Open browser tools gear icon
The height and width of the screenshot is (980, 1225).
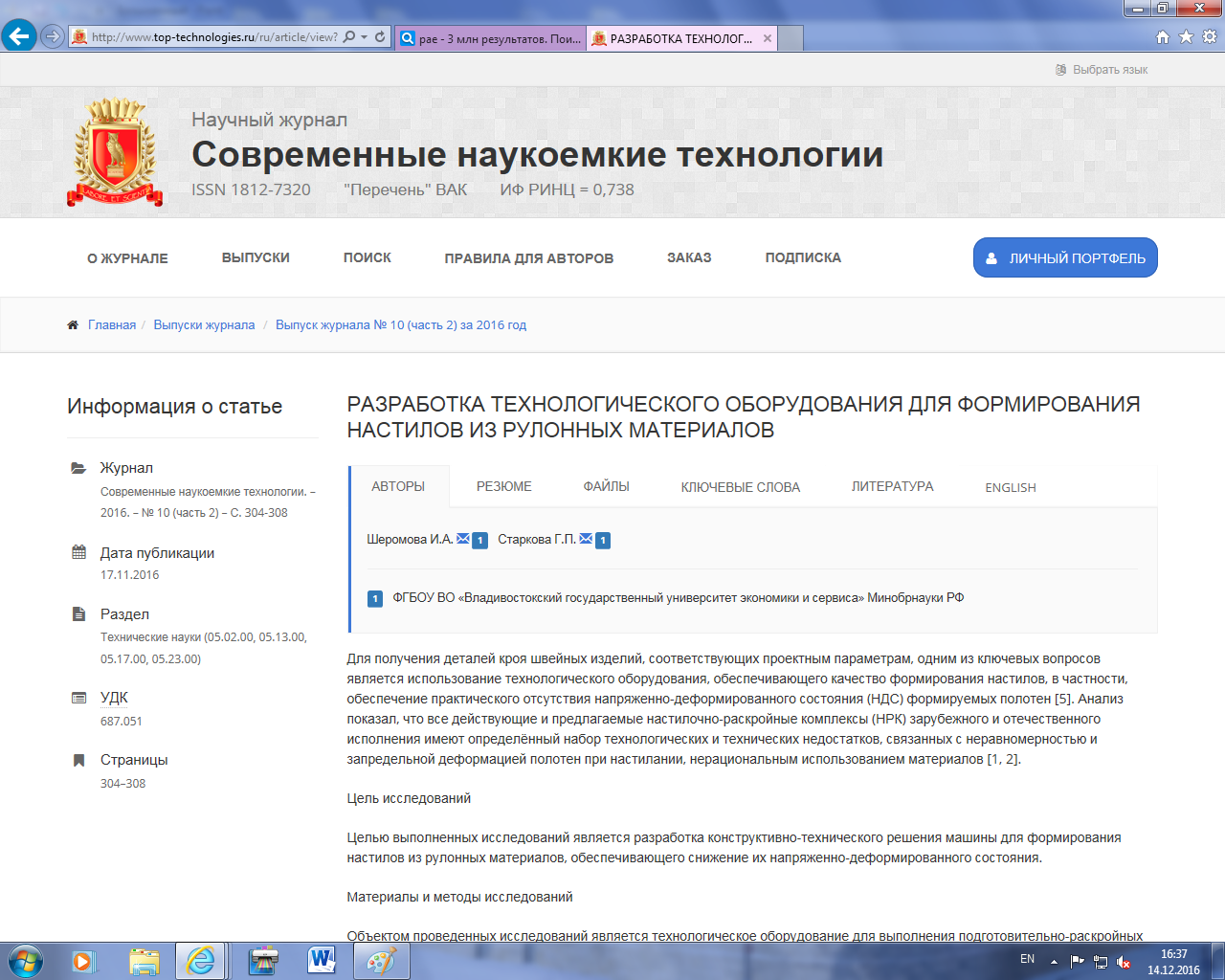(1209, 37)
